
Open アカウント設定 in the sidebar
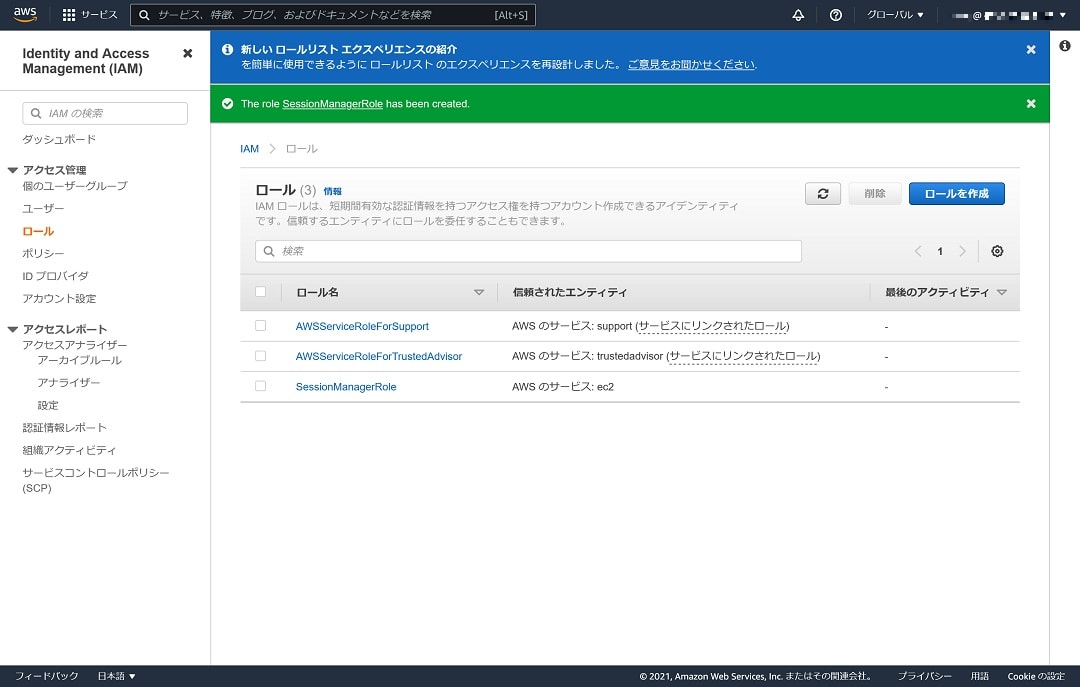(x=59, y=298)
